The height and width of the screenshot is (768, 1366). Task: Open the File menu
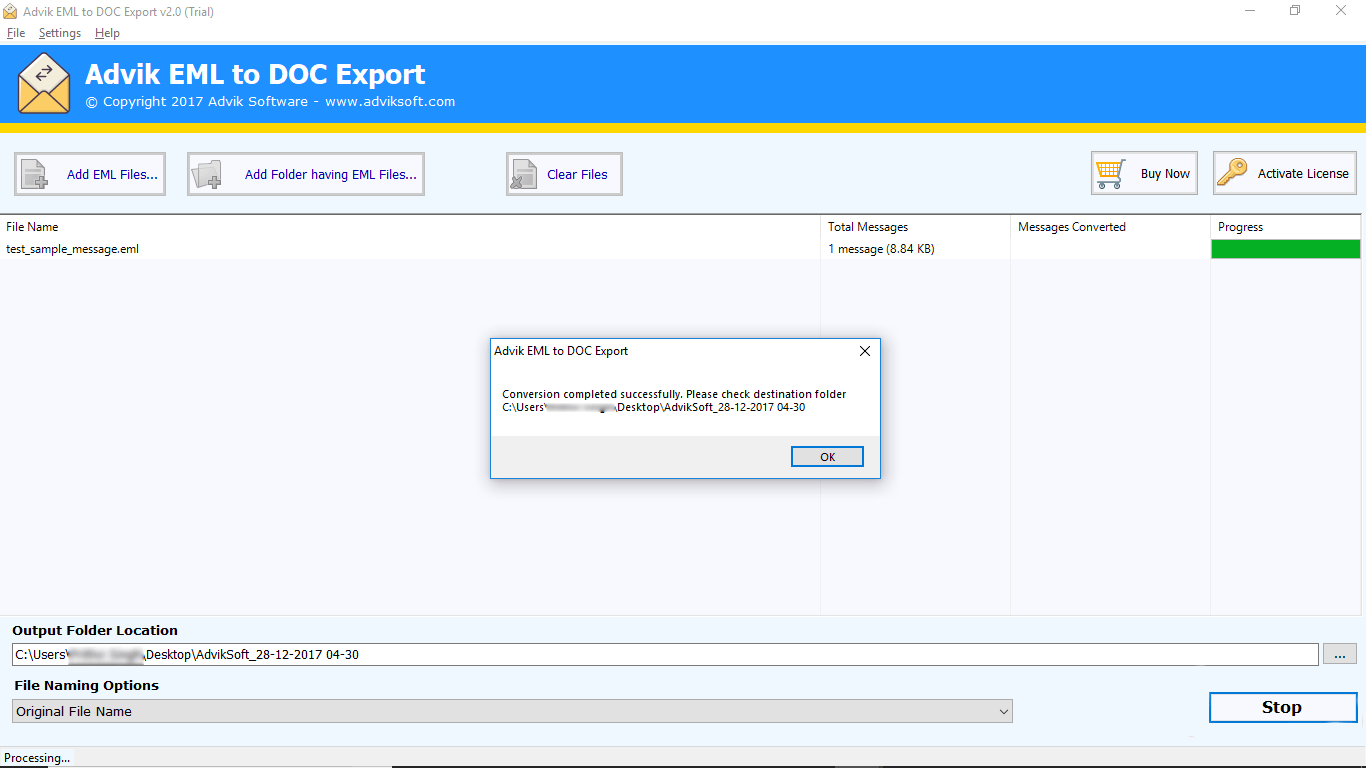coord(16,33)
